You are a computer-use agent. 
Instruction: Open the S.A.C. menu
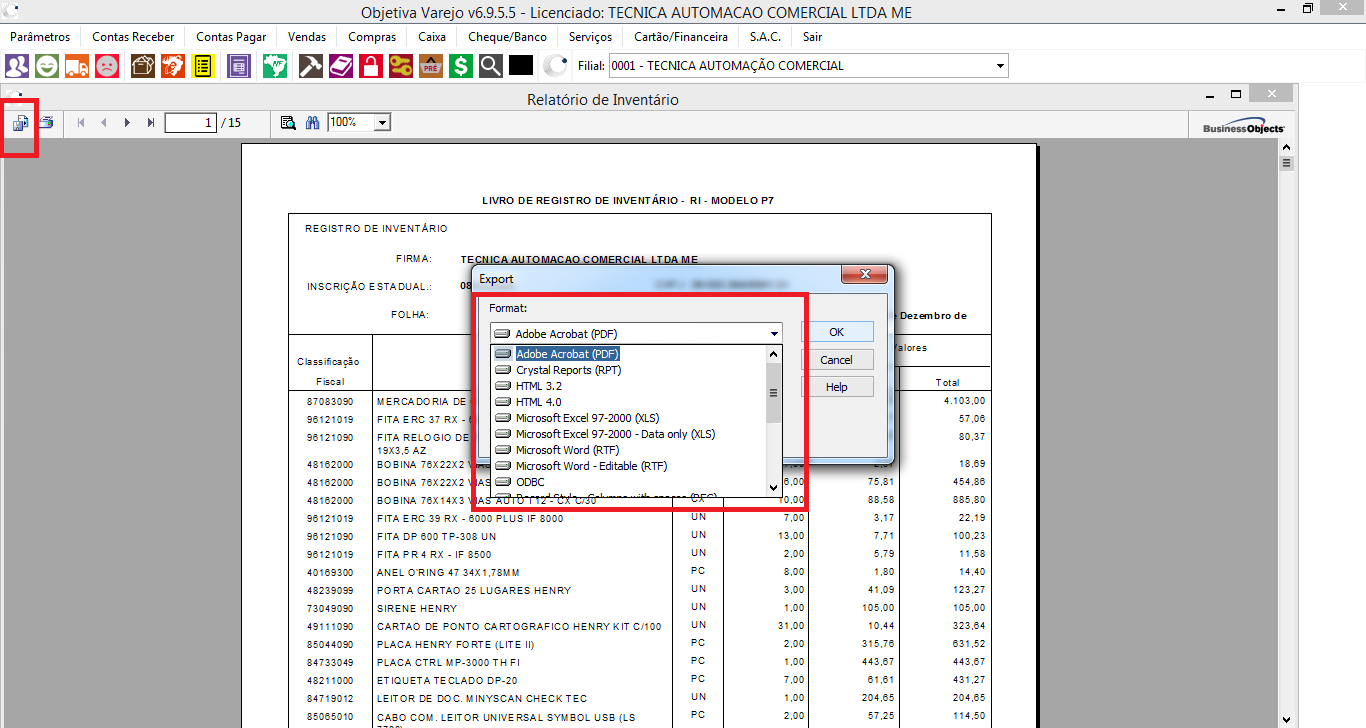click(x=765, y=37)
